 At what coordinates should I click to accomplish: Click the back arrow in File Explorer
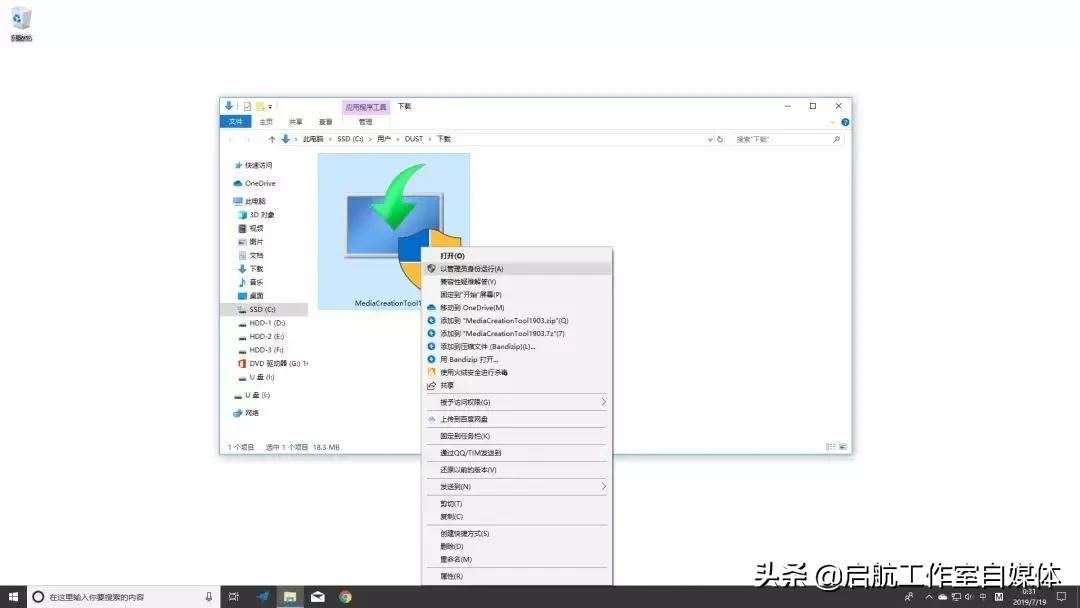click(x=230, y=138)
